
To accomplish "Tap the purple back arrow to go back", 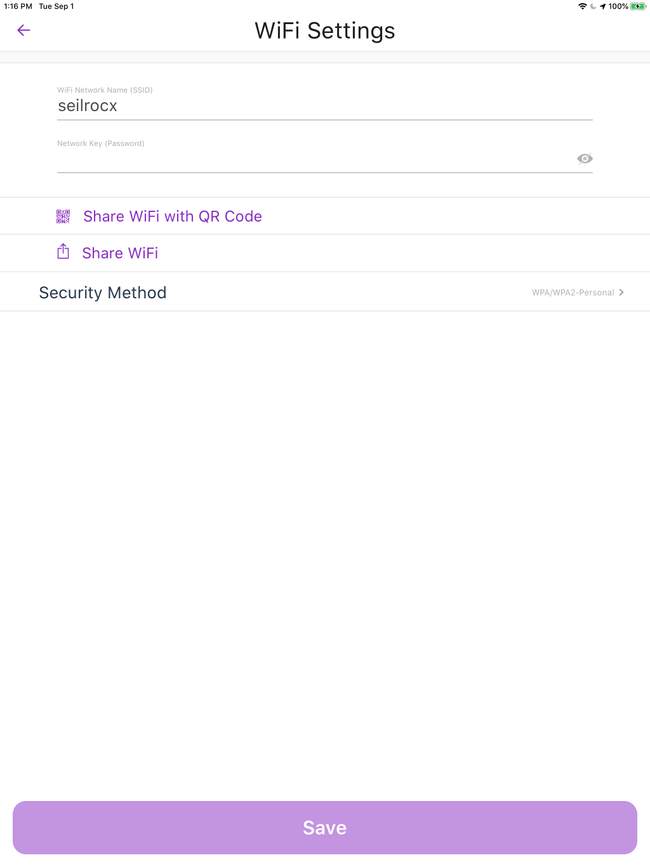I will click(23, 31).
